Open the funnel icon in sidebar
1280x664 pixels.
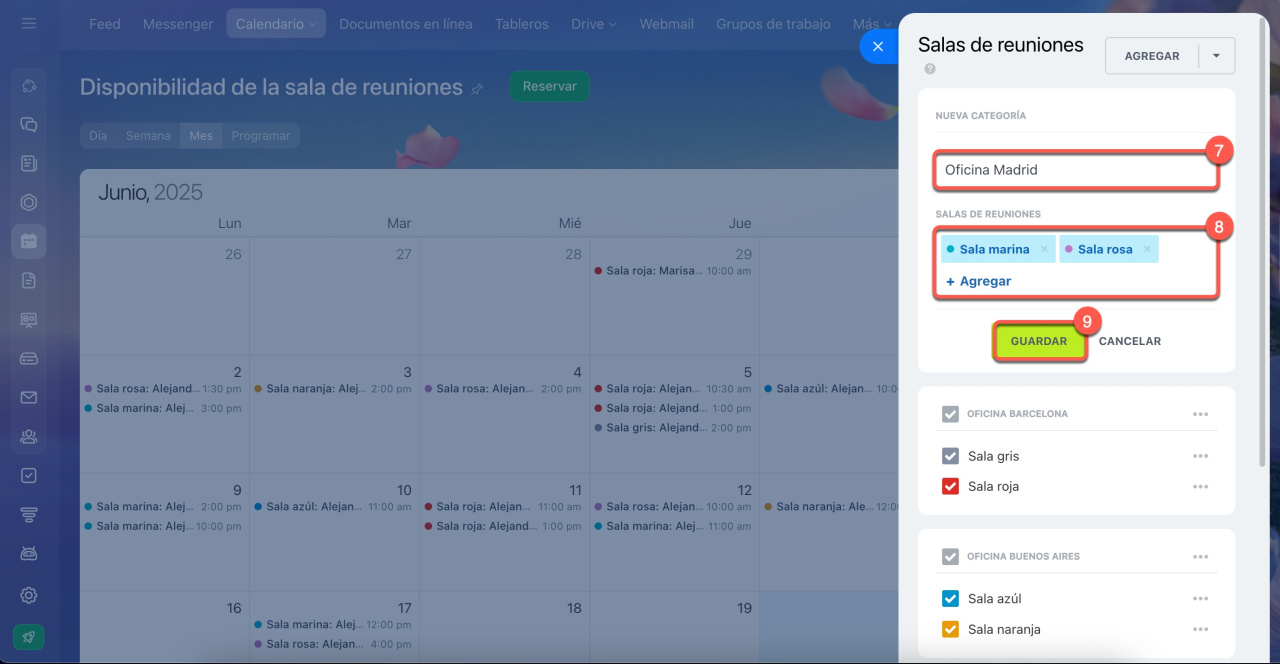click(x=29, y=515)
